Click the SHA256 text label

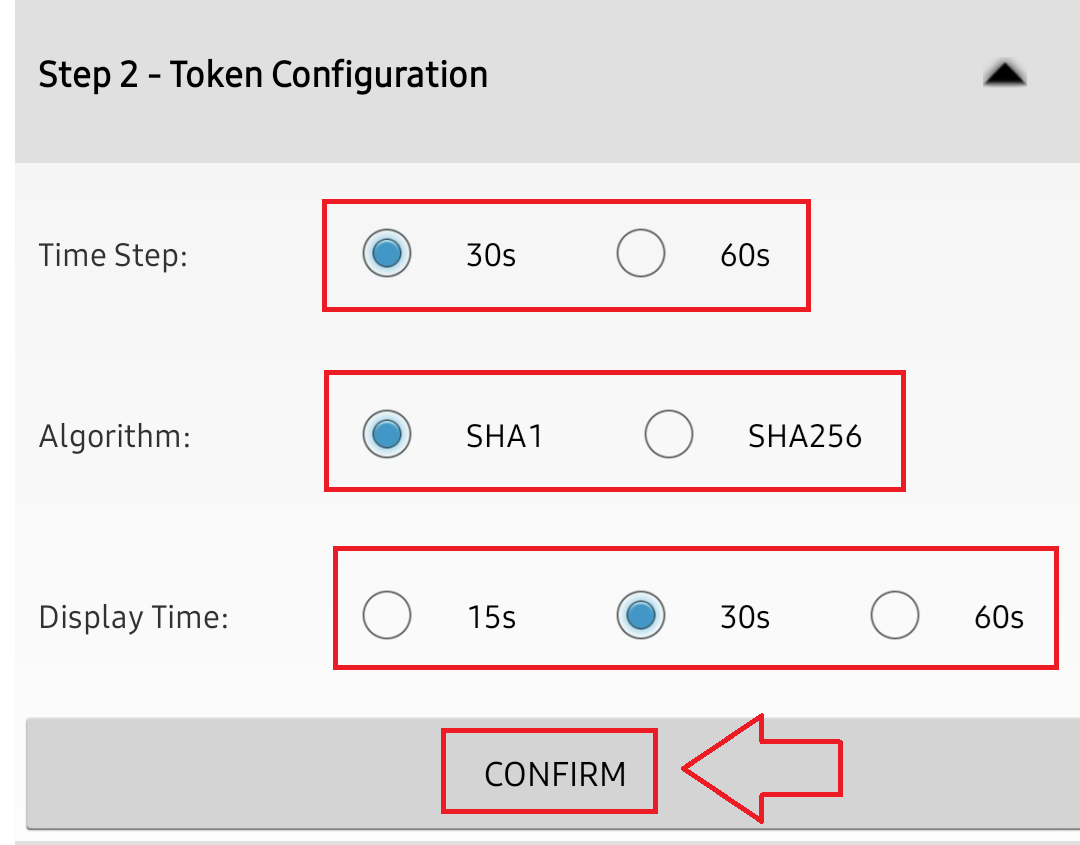tap(805, 437)
